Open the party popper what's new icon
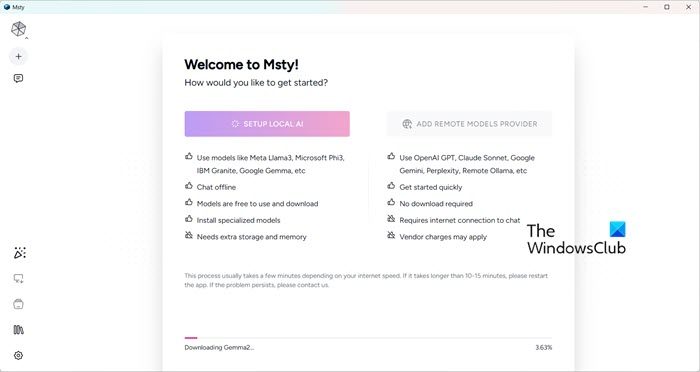This screenshot has height=372, width=700. (20, 253)
